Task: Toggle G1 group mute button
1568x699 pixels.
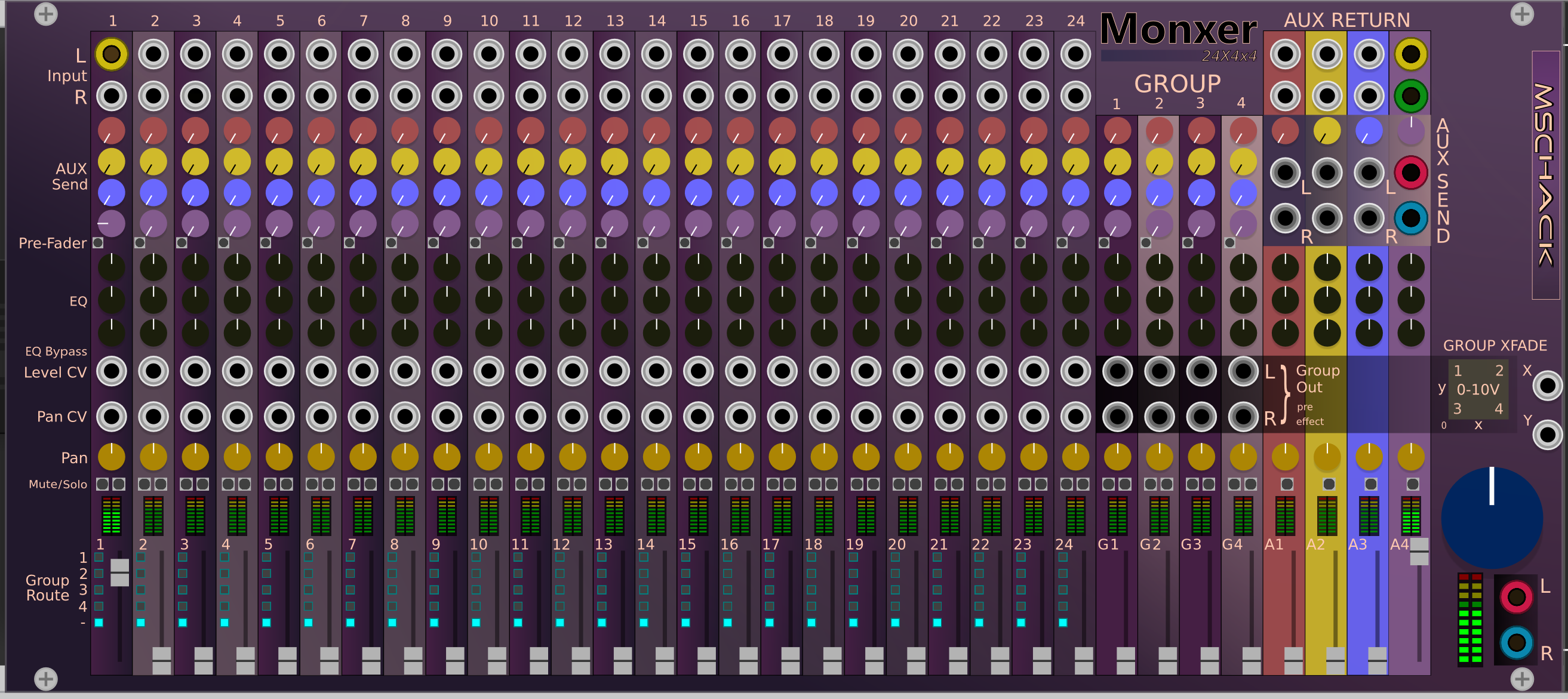Action: point(1109,484)
